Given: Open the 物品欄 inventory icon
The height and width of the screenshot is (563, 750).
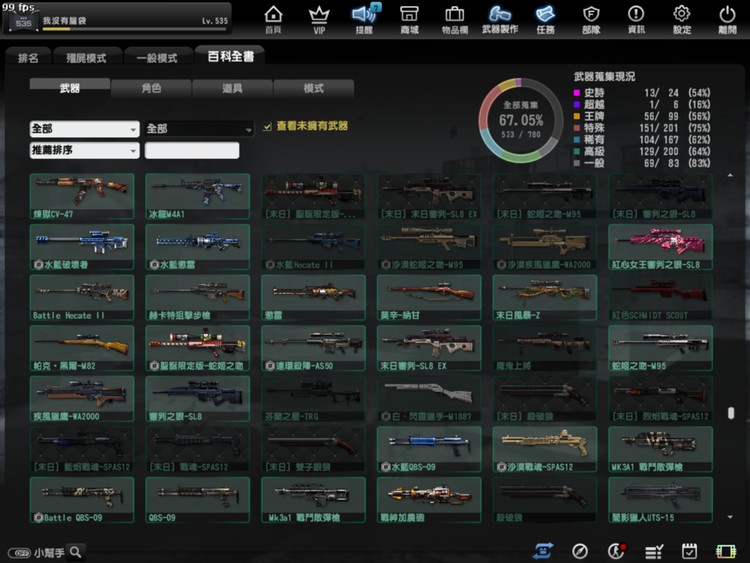Looking at the screenshot, I should click(454, 18).
